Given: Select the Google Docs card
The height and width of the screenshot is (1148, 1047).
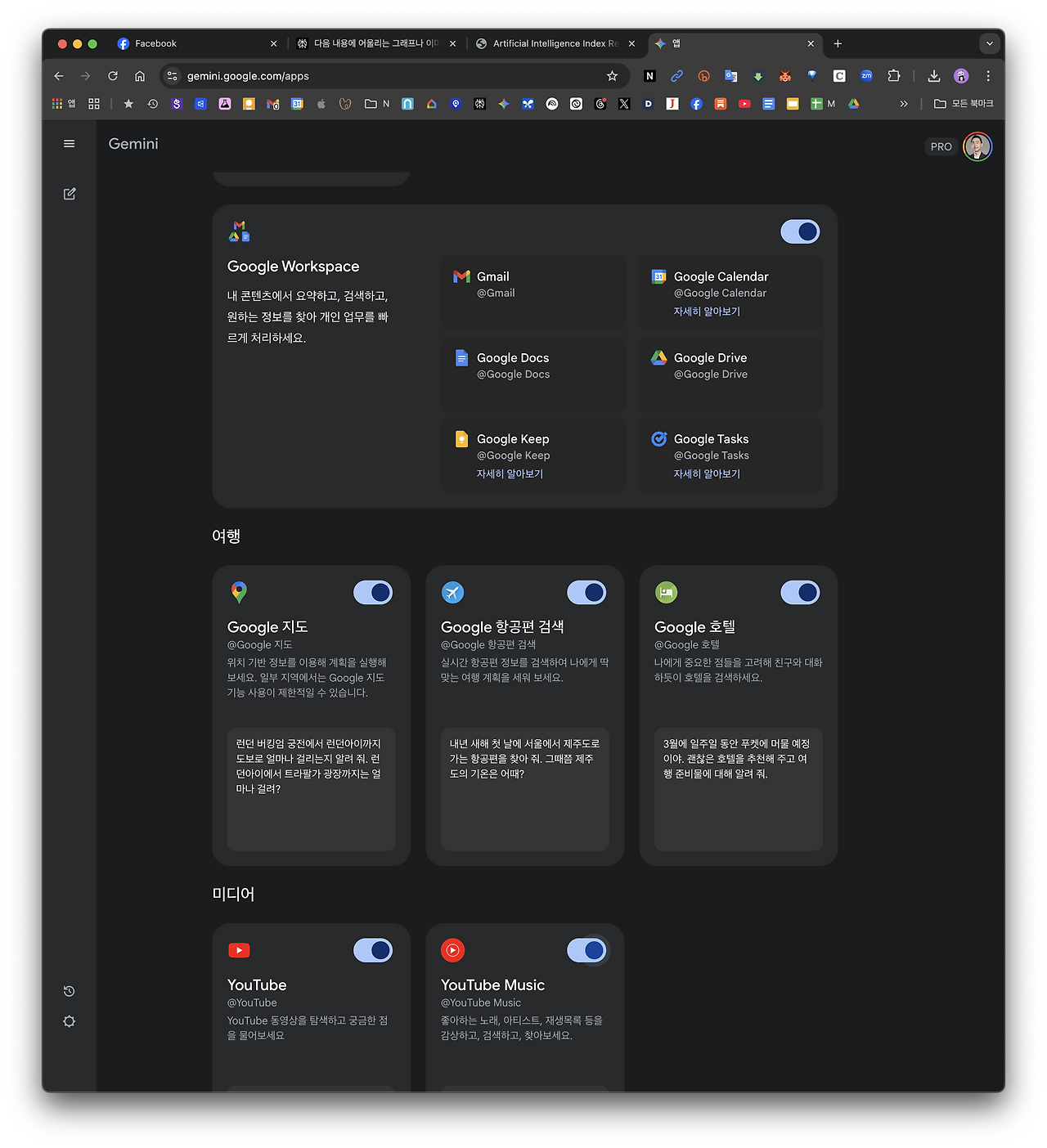Looking at the screenshot, I should pyautogui.click(x=533, y=374).
